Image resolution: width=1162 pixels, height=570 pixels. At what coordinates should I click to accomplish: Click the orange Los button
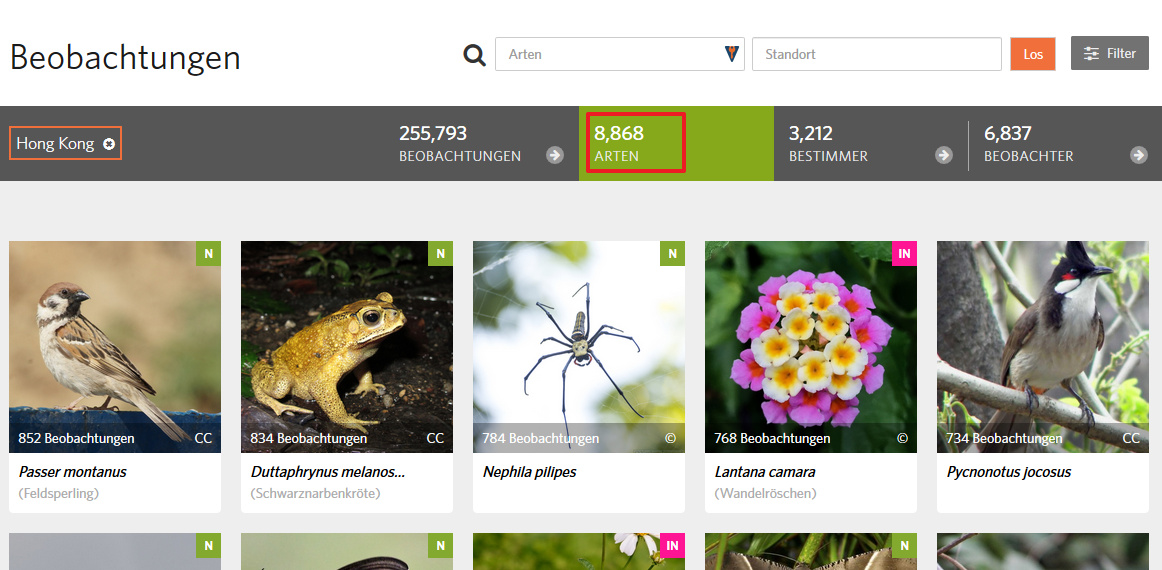coord(1032,54)
